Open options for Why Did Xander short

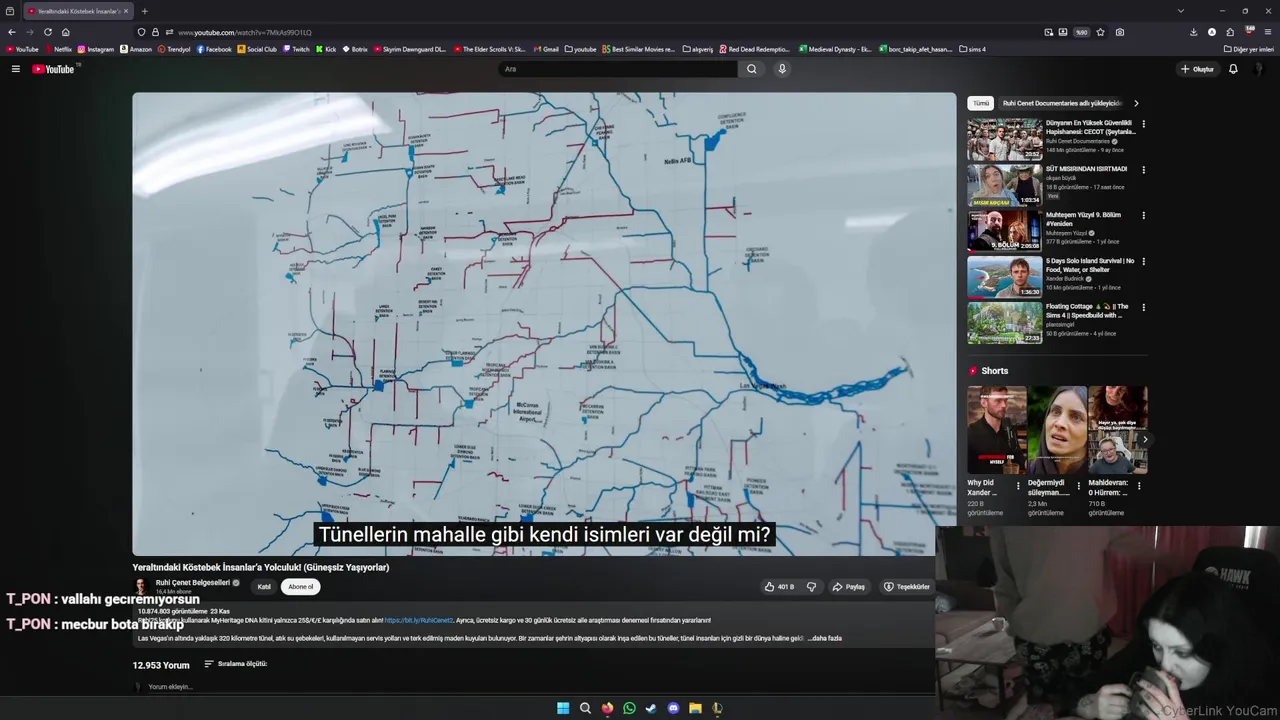[x=1018, y=487]
